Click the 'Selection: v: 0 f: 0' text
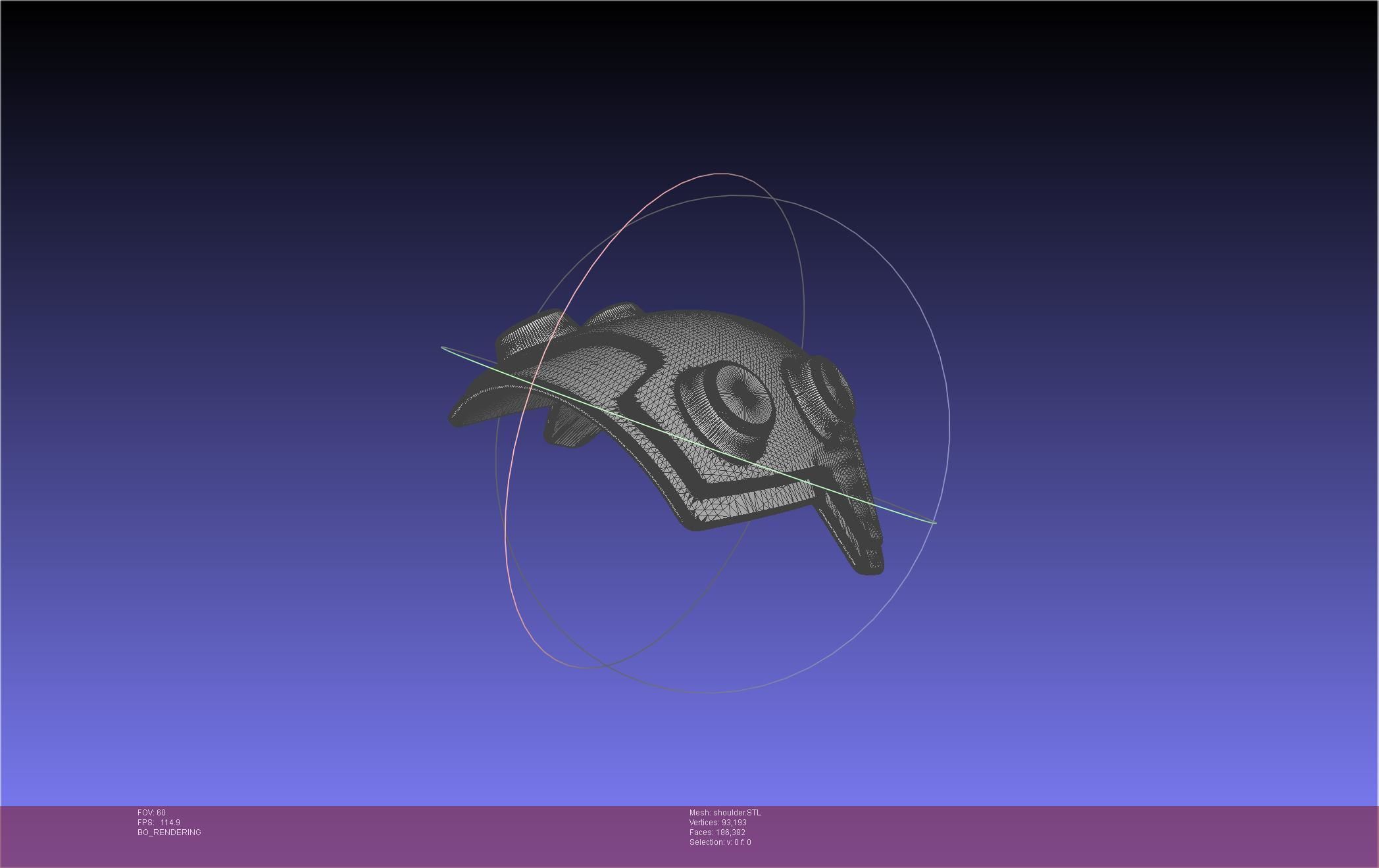1379x868 pixels. (720, 842)
